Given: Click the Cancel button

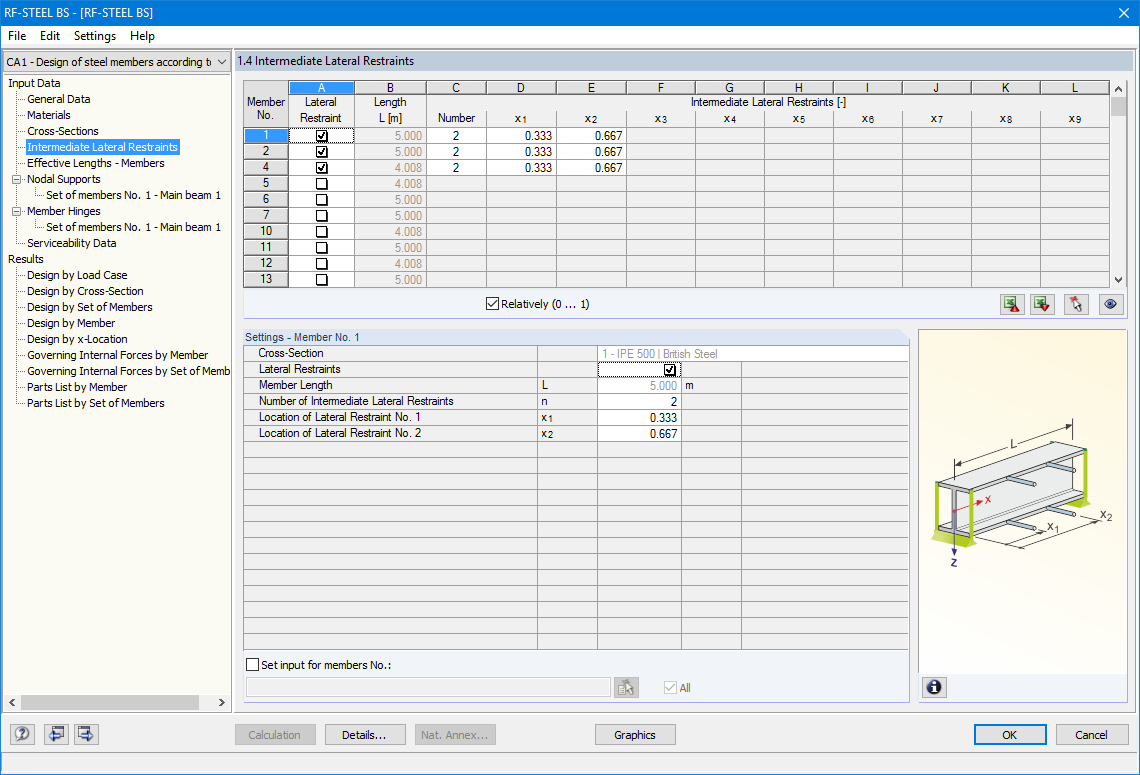Looking at the screenshot, I should (x=1091, y=735).
